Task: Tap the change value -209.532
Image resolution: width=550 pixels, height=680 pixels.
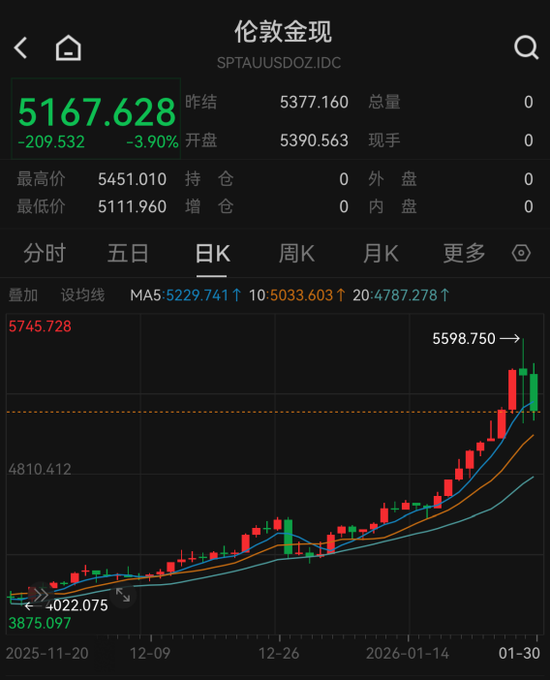Action: tap(51, 142)
